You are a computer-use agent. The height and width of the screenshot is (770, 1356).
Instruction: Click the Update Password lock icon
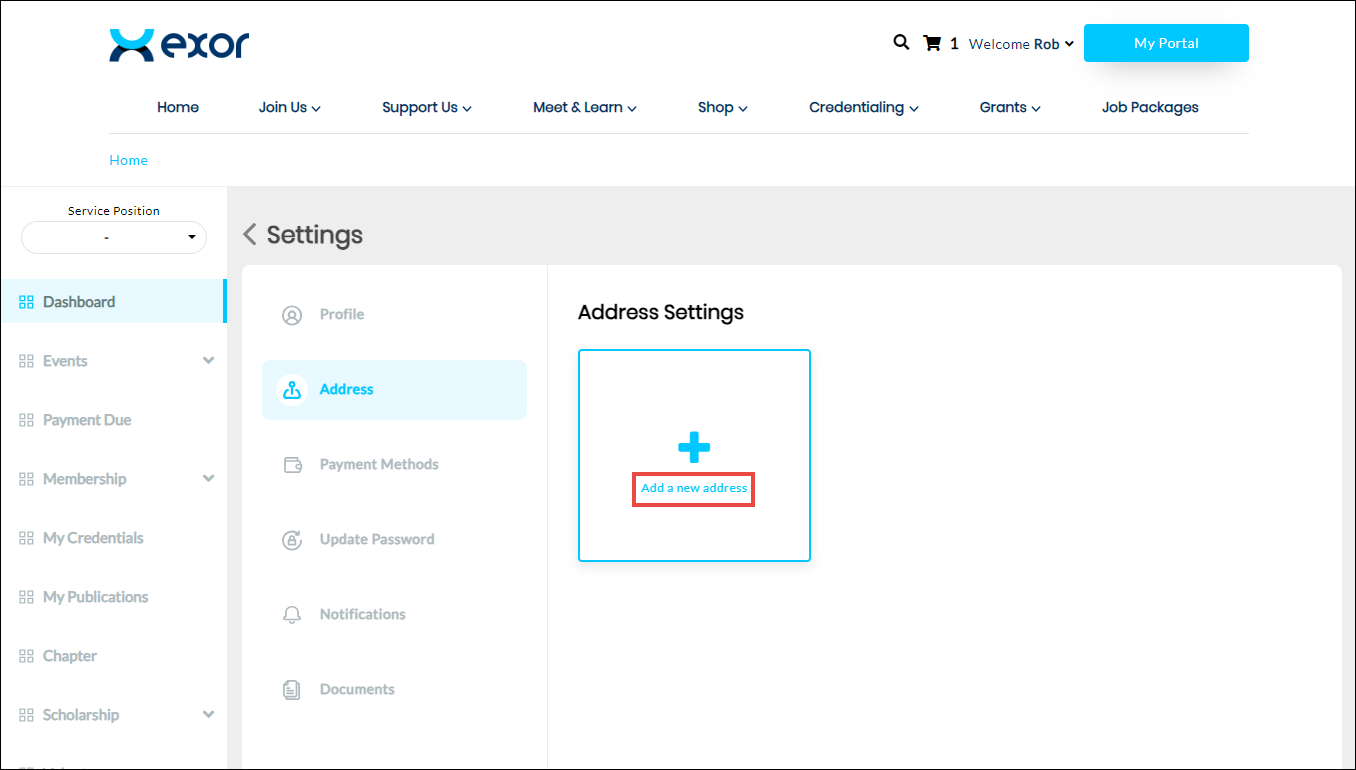pyautogui.click(x=292, y=540)
